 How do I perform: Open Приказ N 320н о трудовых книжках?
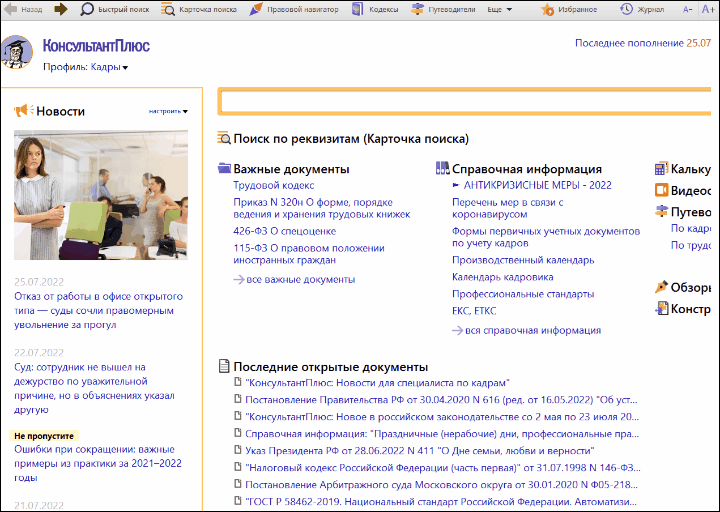(321, 208)
